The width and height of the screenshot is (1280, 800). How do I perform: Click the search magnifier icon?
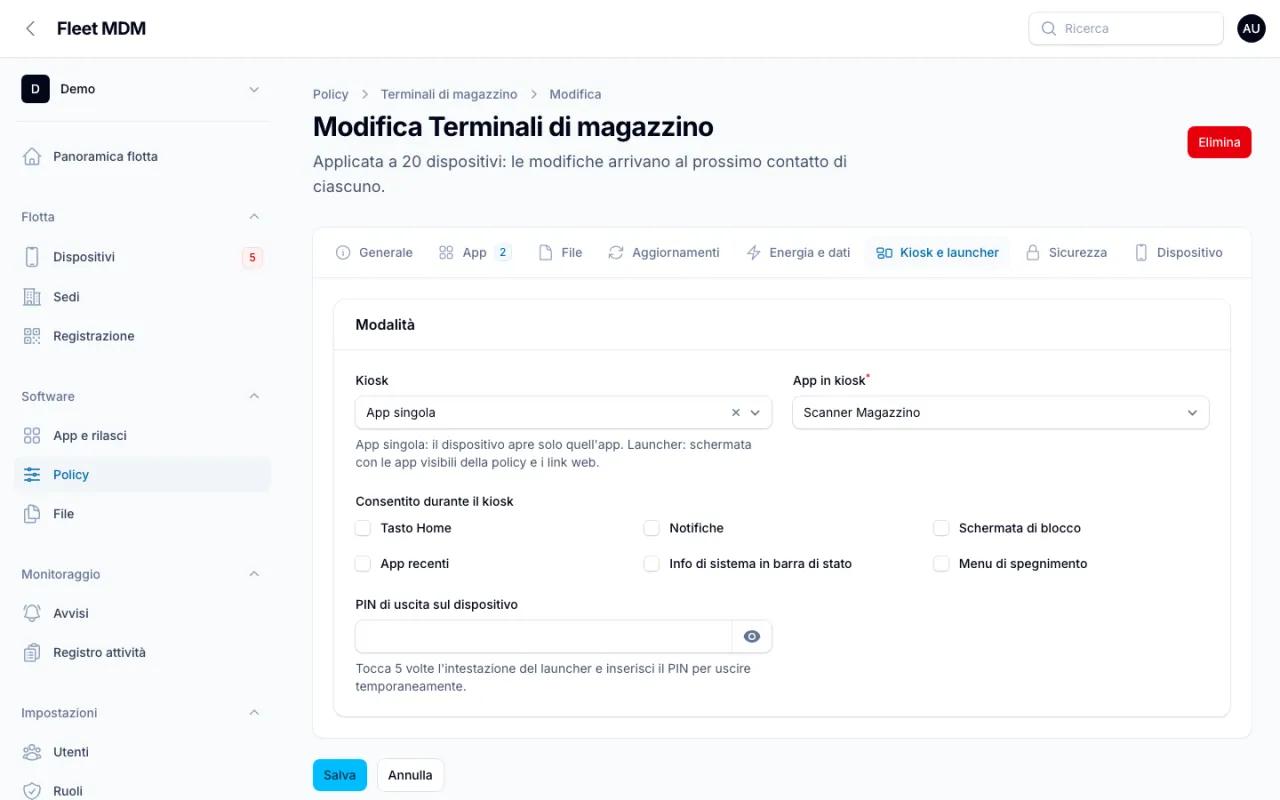(x=1049, y=29)
